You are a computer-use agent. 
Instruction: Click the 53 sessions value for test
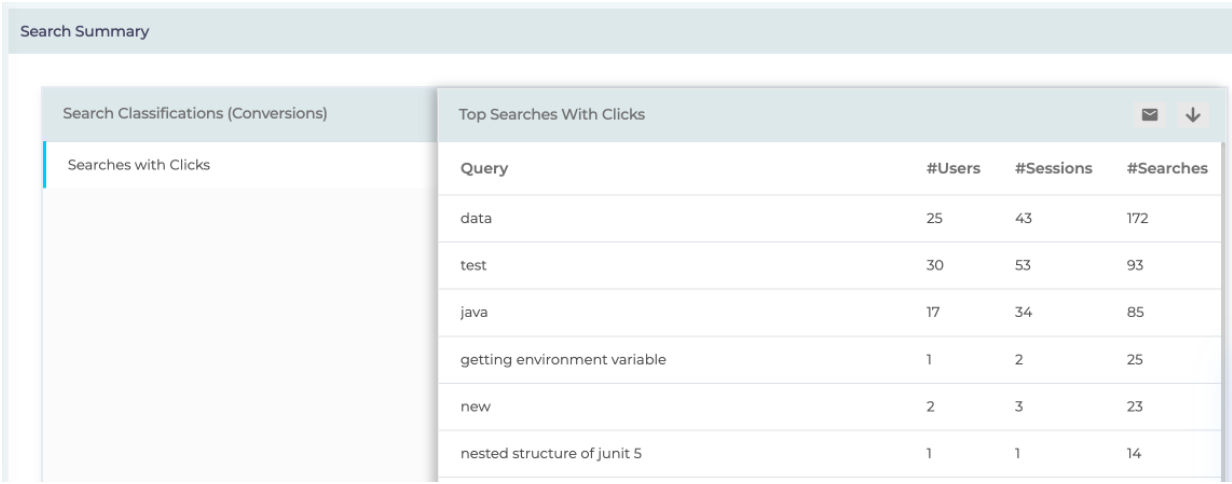(1024, 266)
